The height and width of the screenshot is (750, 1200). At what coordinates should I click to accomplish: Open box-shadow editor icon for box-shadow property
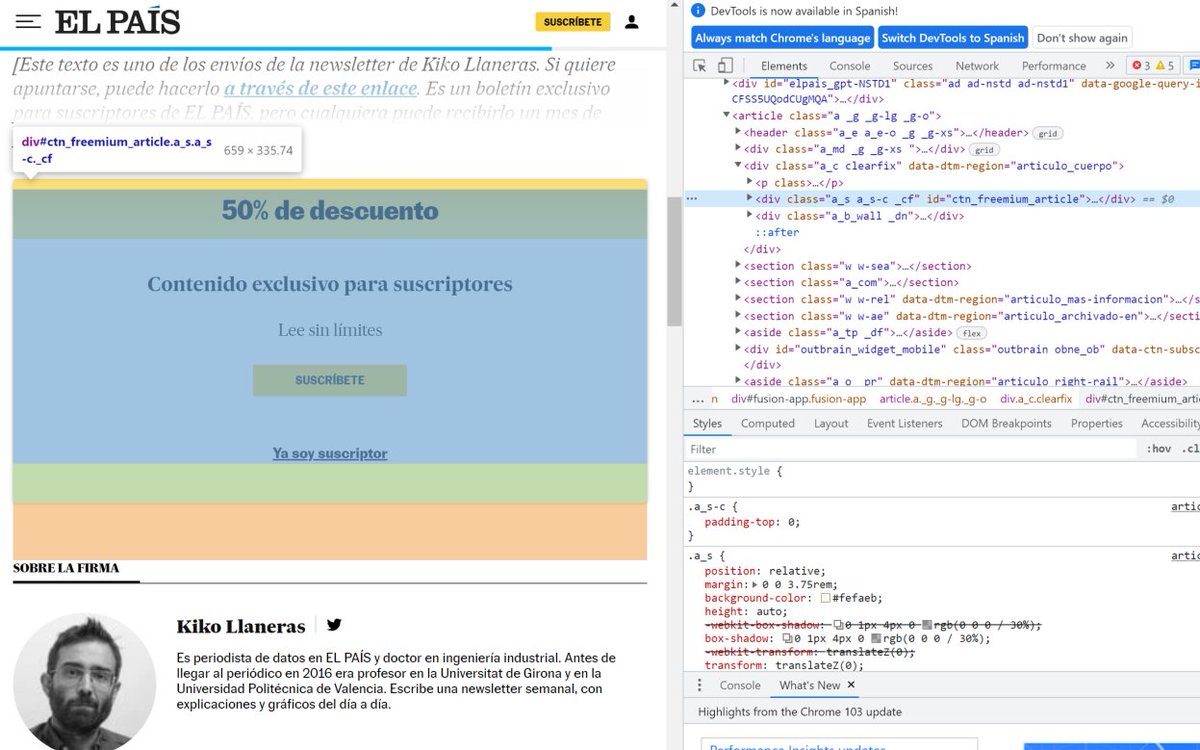click(x=788, y=638)
